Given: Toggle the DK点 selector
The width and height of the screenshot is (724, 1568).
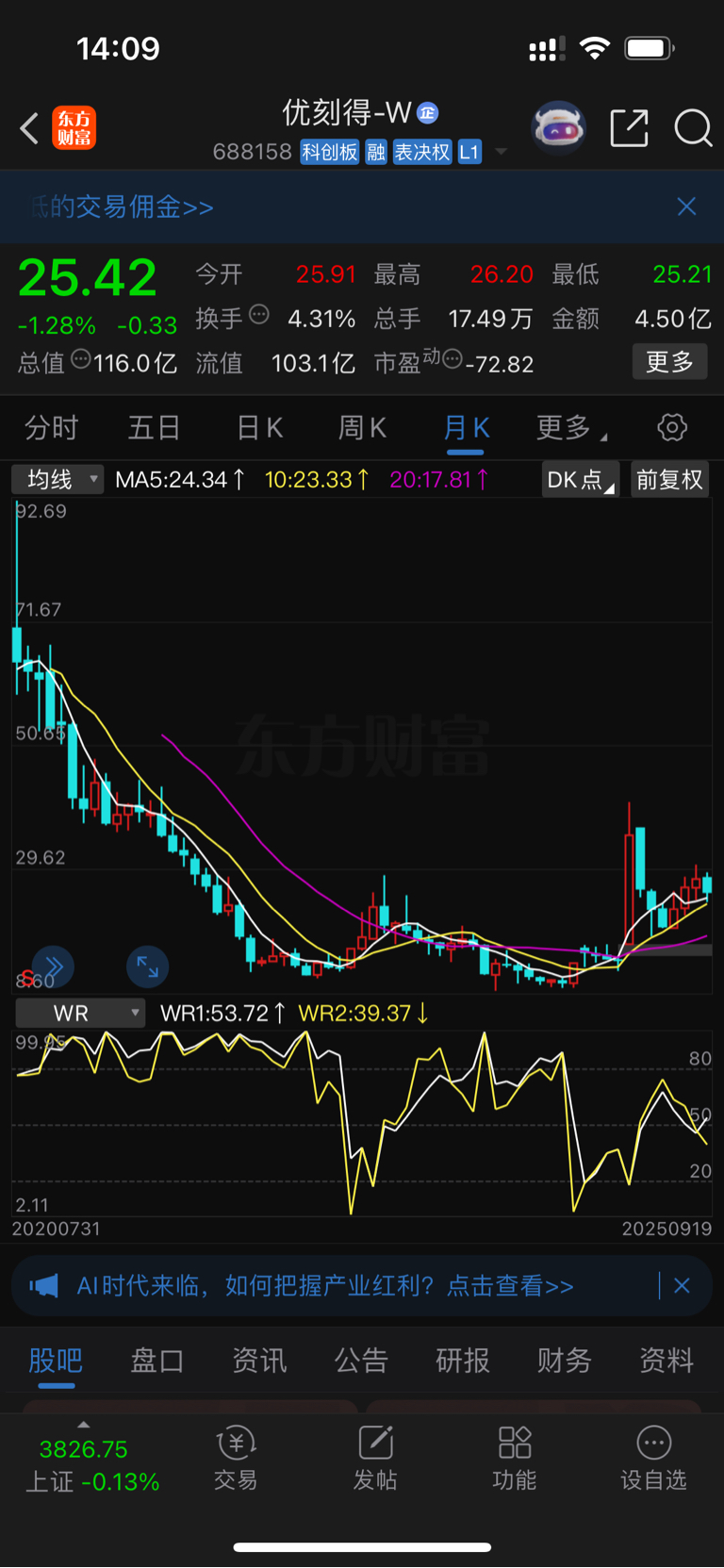Looking at the screenshot, I should pyautogui.click(x=580, y=480).
